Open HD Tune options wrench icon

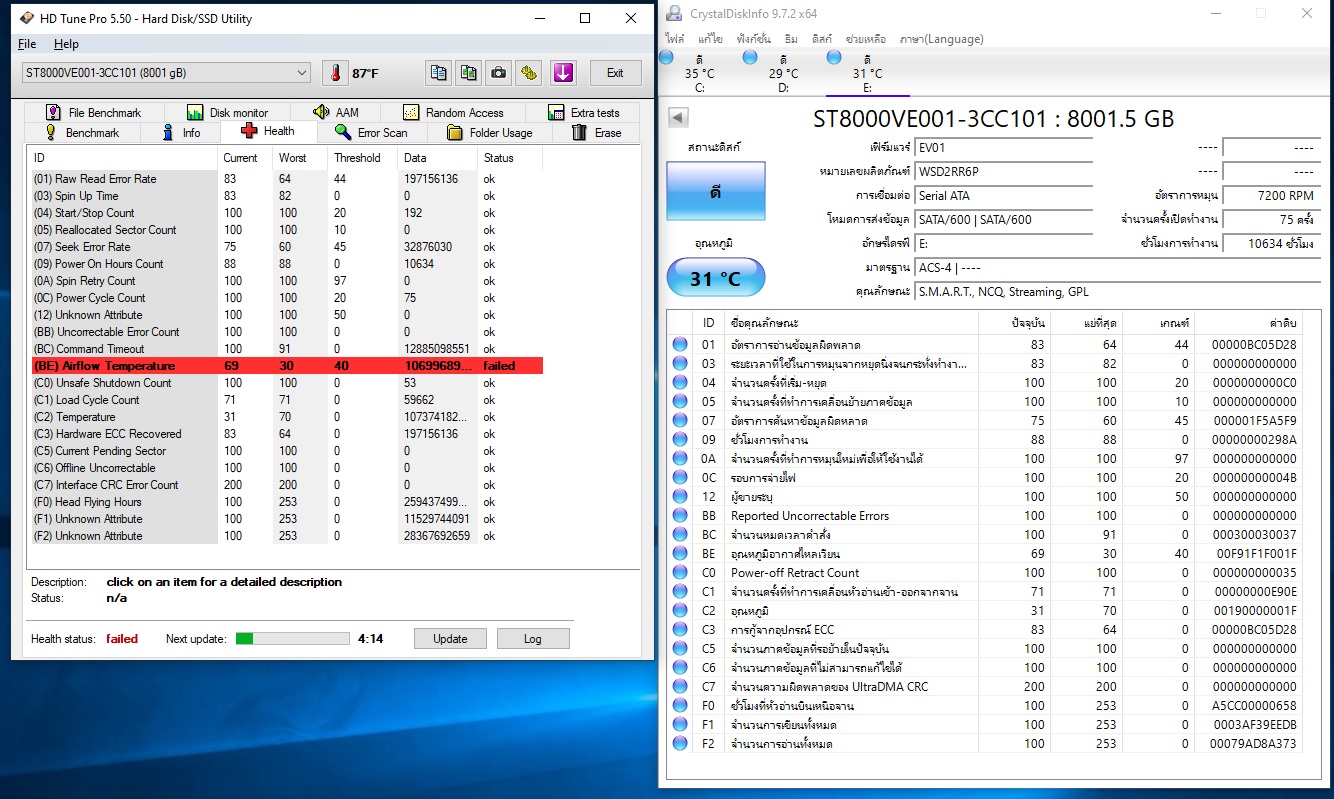click(x=530, y=73)
